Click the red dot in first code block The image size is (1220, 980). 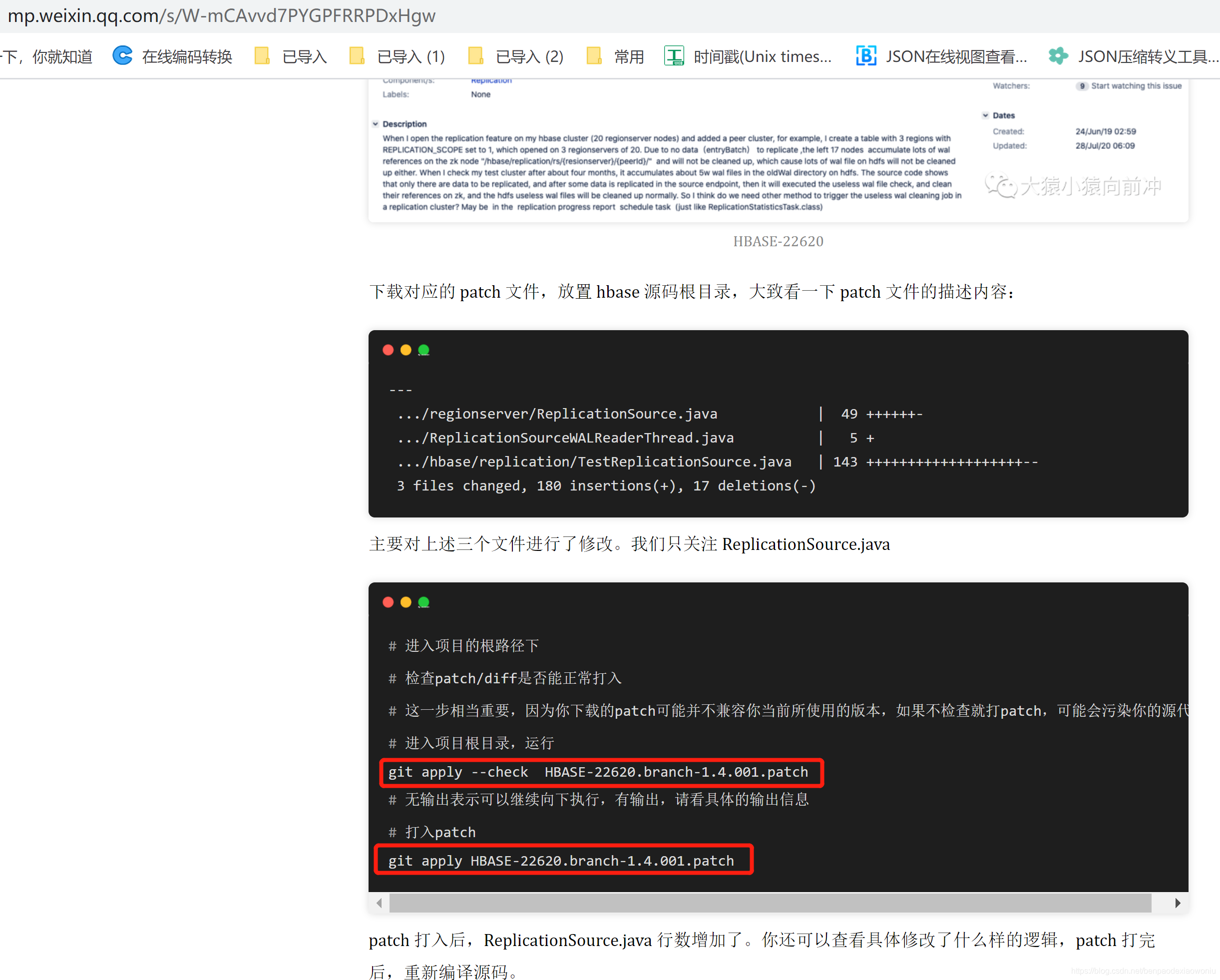pos(388,350)
